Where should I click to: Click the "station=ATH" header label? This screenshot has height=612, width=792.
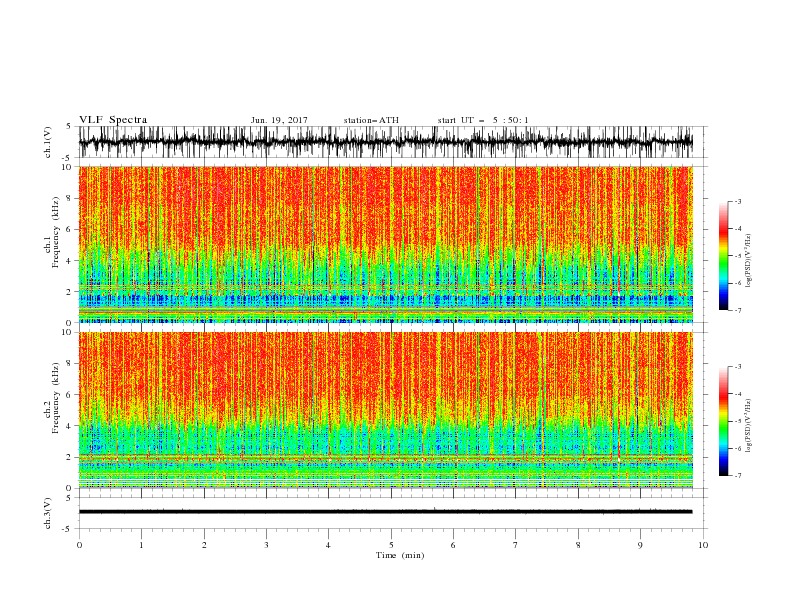[x=371, y=120]
